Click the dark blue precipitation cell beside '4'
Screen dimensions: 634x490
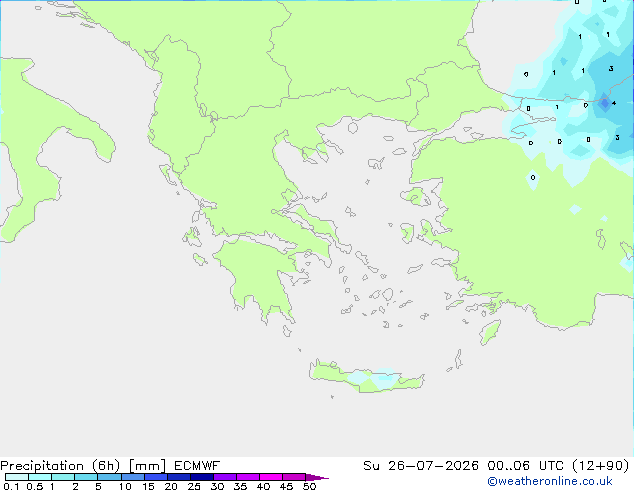[x=604, y=103]
